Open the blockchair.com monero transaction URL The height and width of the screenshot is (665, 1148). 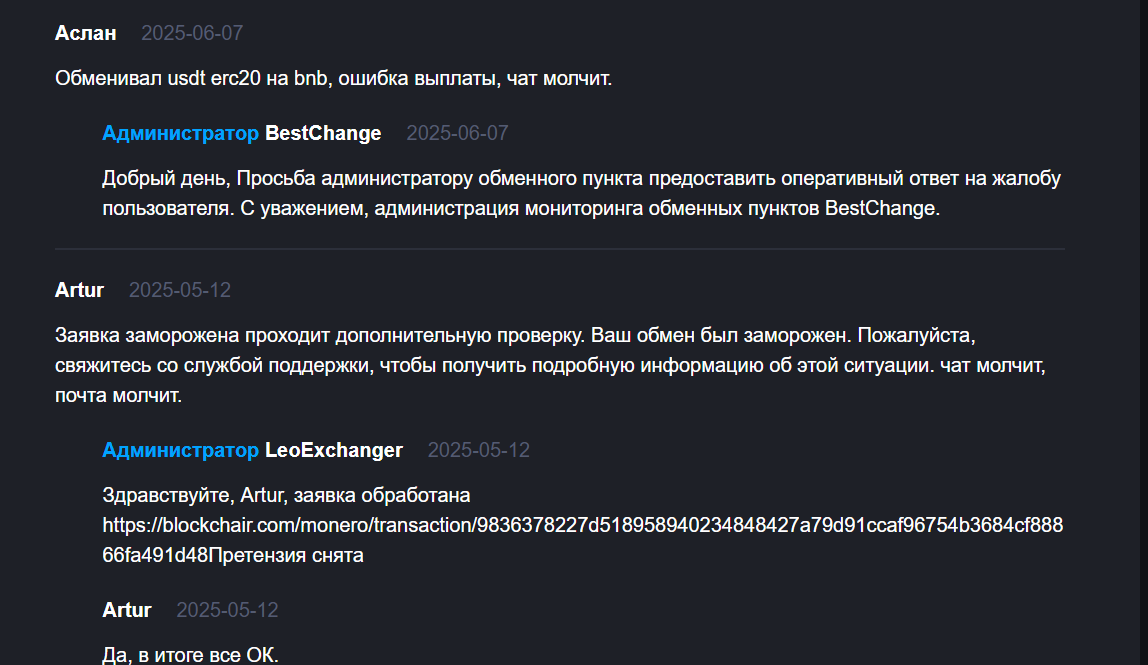tap(582, 526)
